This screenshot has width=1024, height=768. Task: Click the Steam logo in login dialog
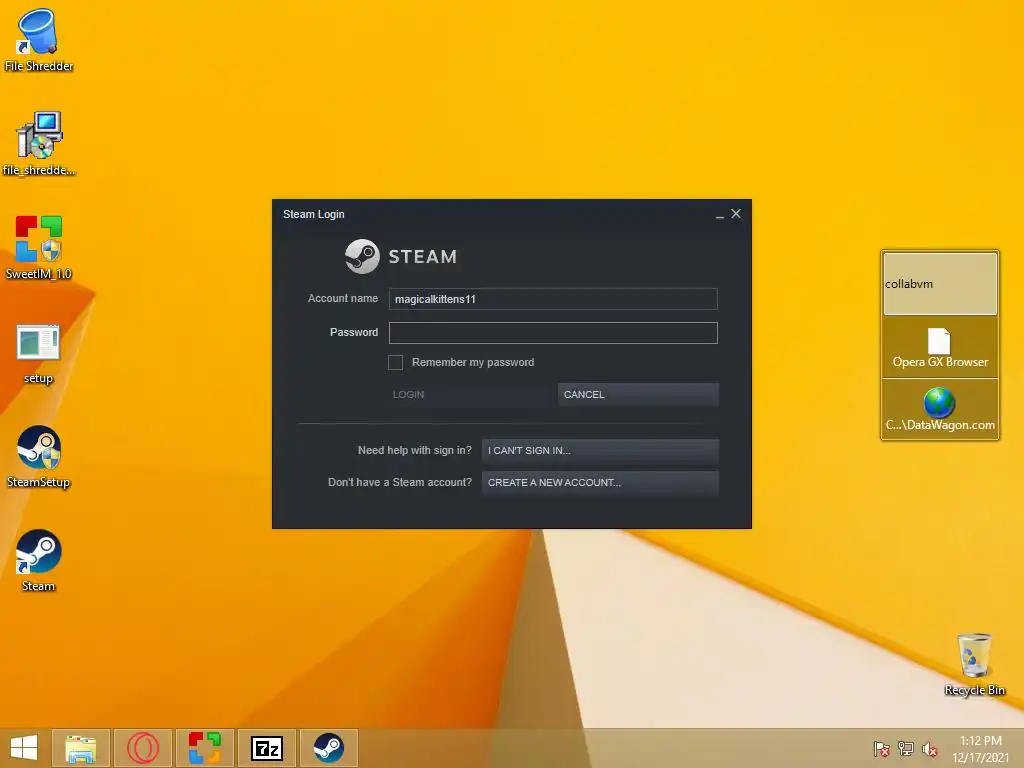click(401, 256)
